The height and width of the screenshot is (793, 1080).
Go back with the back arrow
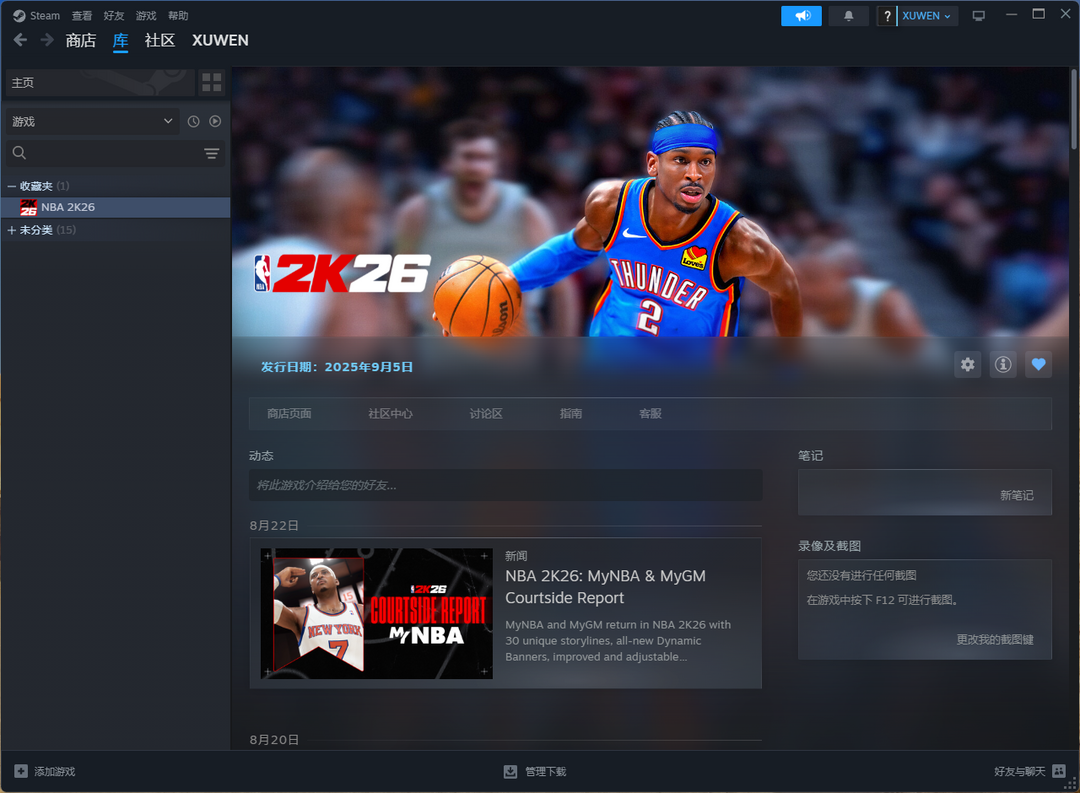coord(20,40)
